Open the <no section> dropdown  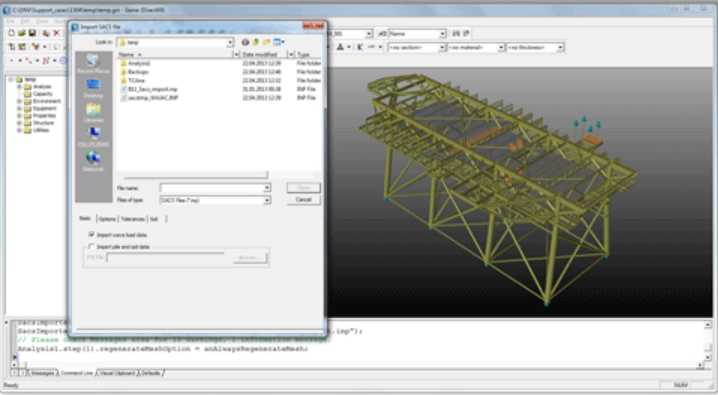pyautogui.click(x=442, y=47)
